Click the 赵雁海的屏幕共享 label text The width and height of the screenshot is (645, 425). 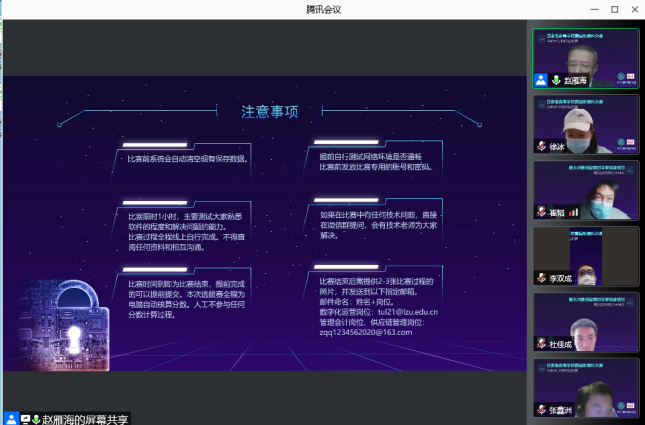point(87,418)
